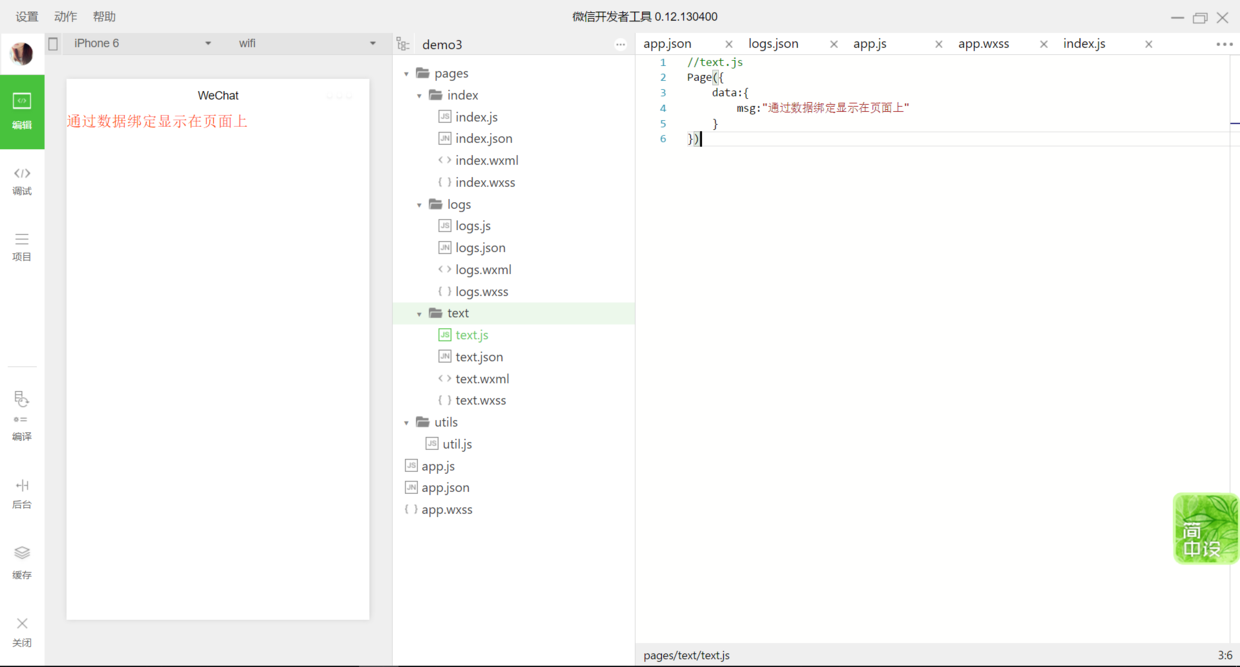Open root app.js in the file tree
The image size is (1240, 667).
[438, 466]
